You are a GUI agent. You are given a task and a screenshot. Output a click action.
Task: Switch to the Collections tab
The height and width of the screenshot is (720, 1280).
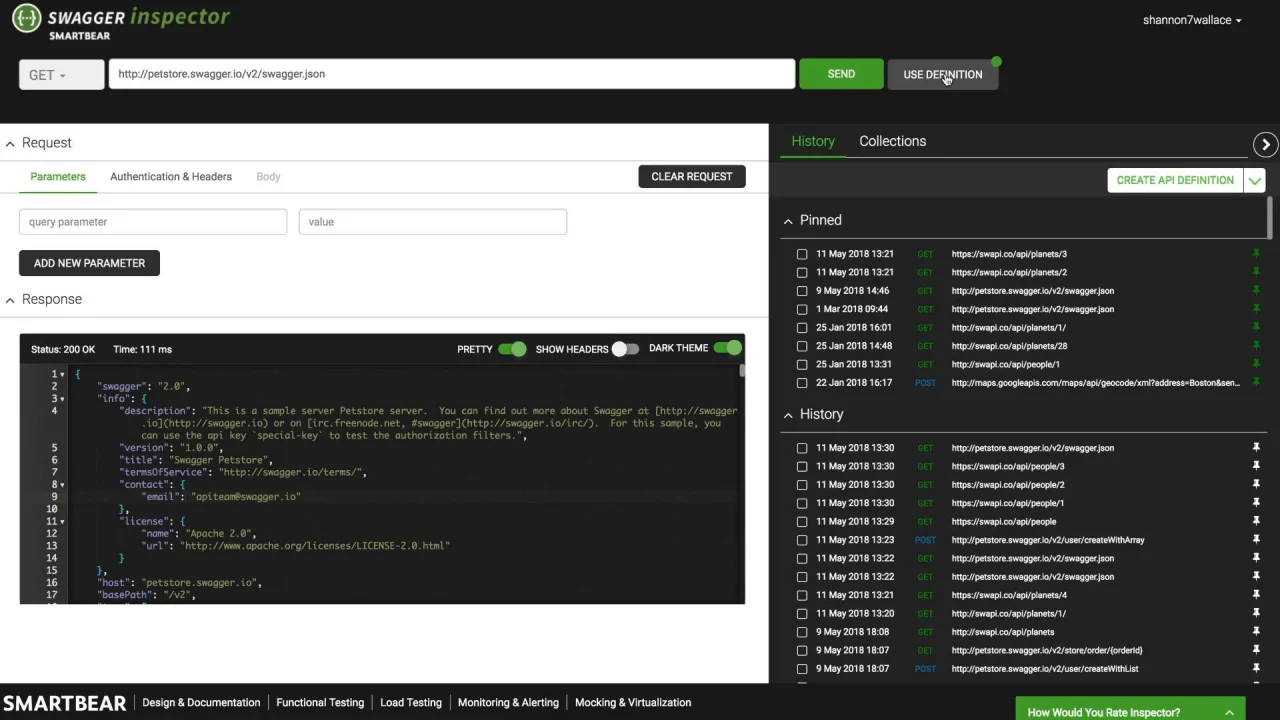point(892,141)
